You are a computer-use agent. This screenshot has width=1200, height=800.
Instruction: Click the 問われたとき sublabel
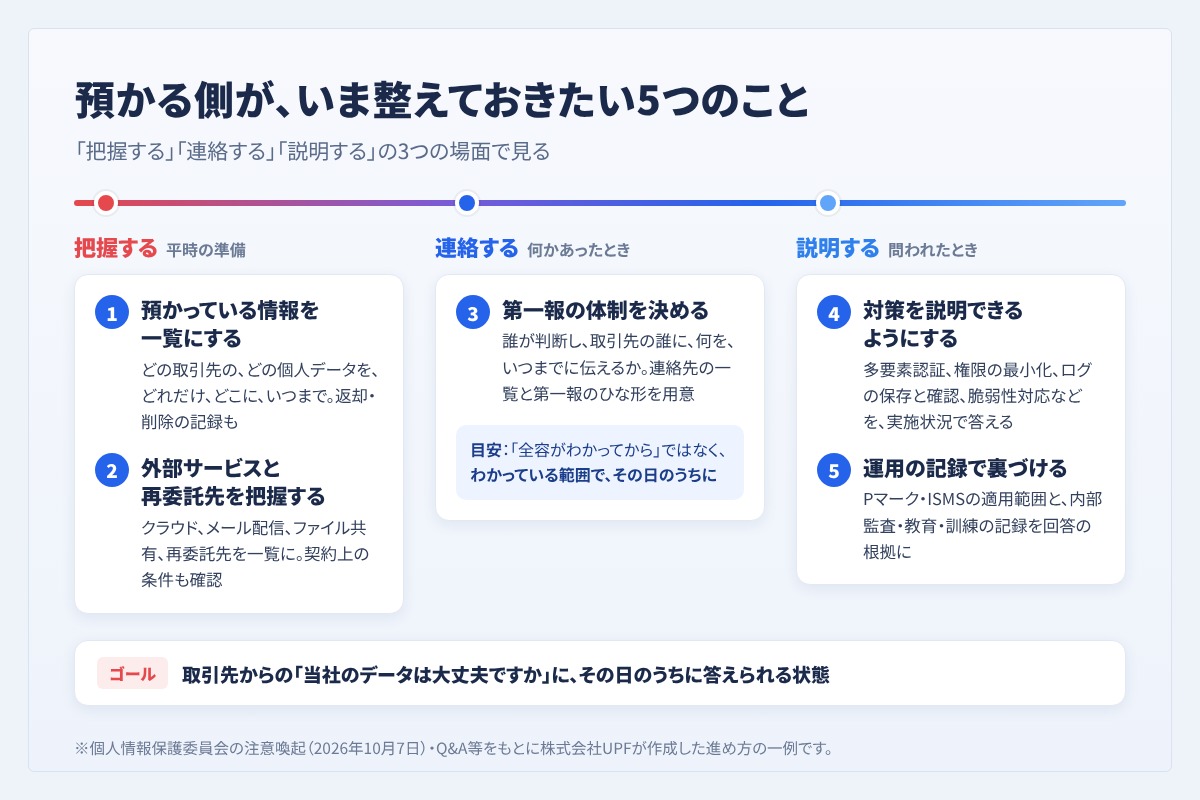click(933, 250)
